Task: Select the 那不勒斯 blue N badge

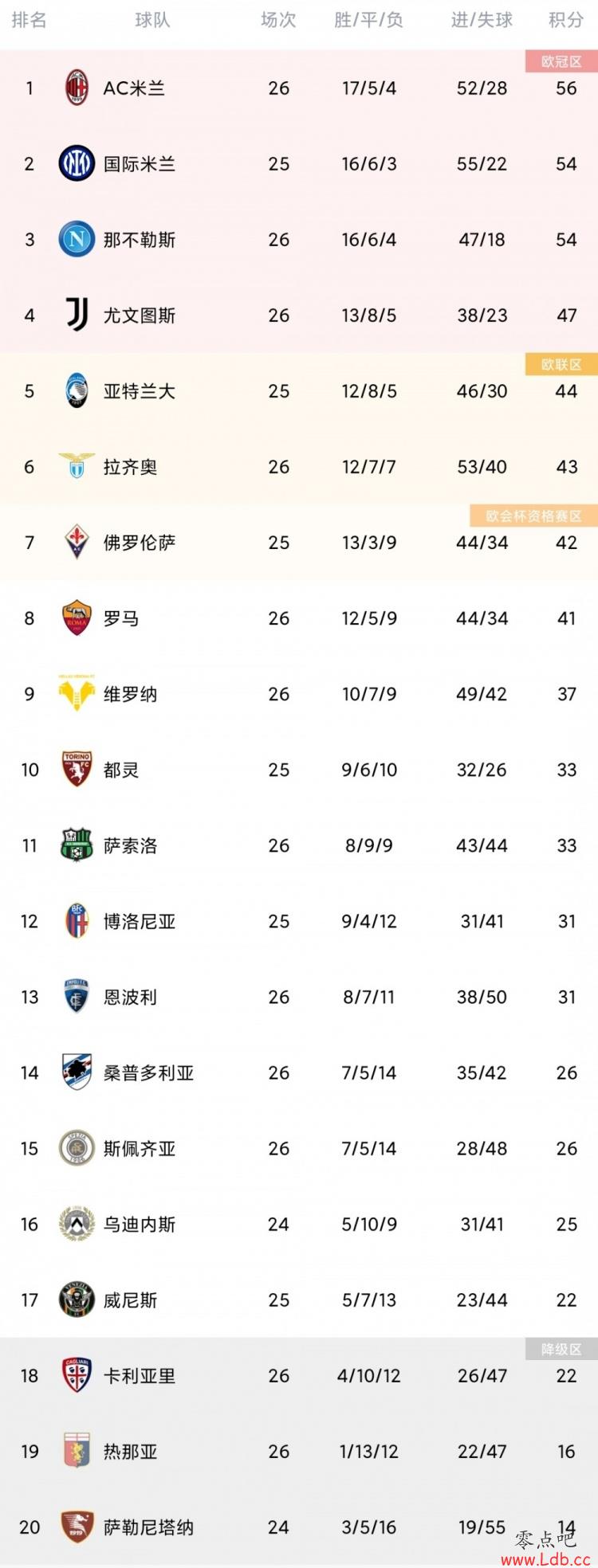Action: (77, 239)
